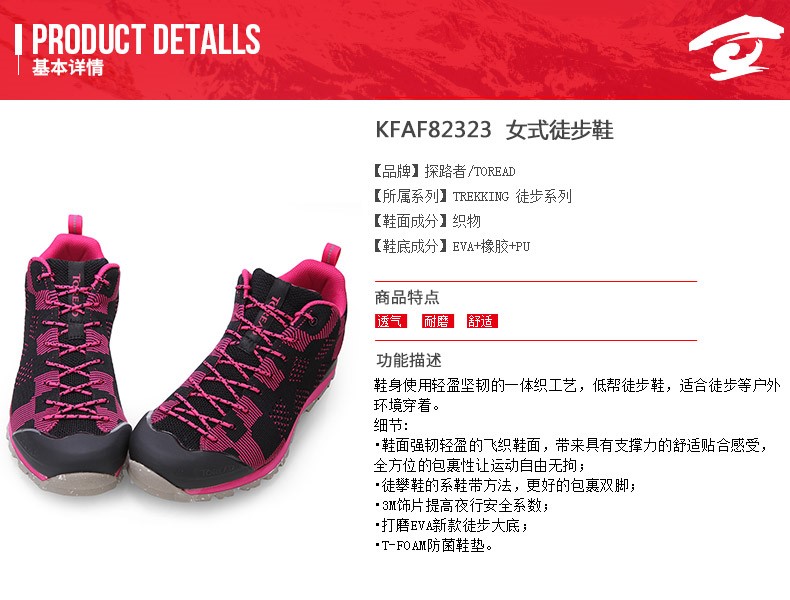Select the 透气 feature tag
Viewport: 790px width, 600px height.
390,321
